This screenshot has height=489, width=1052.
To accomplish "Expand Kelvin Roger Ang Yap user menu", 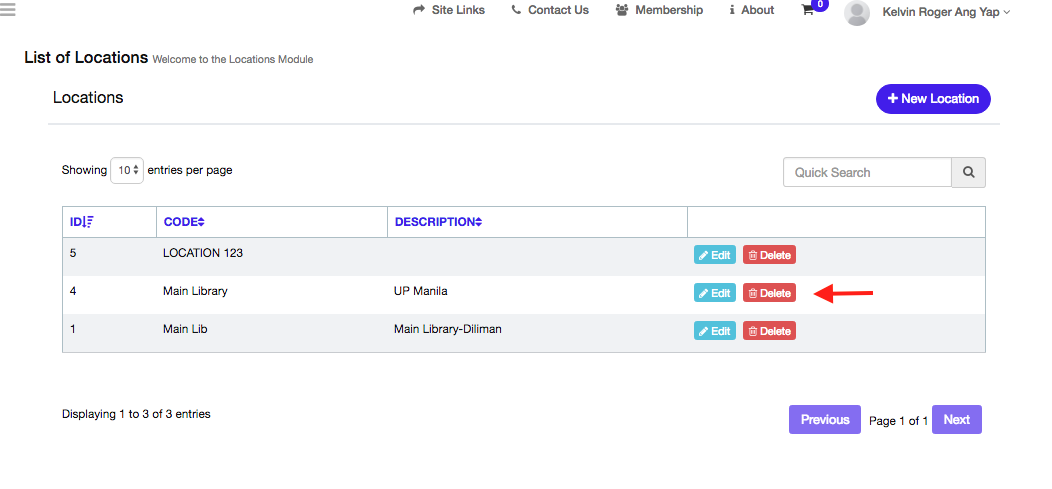I will point(946,11).
